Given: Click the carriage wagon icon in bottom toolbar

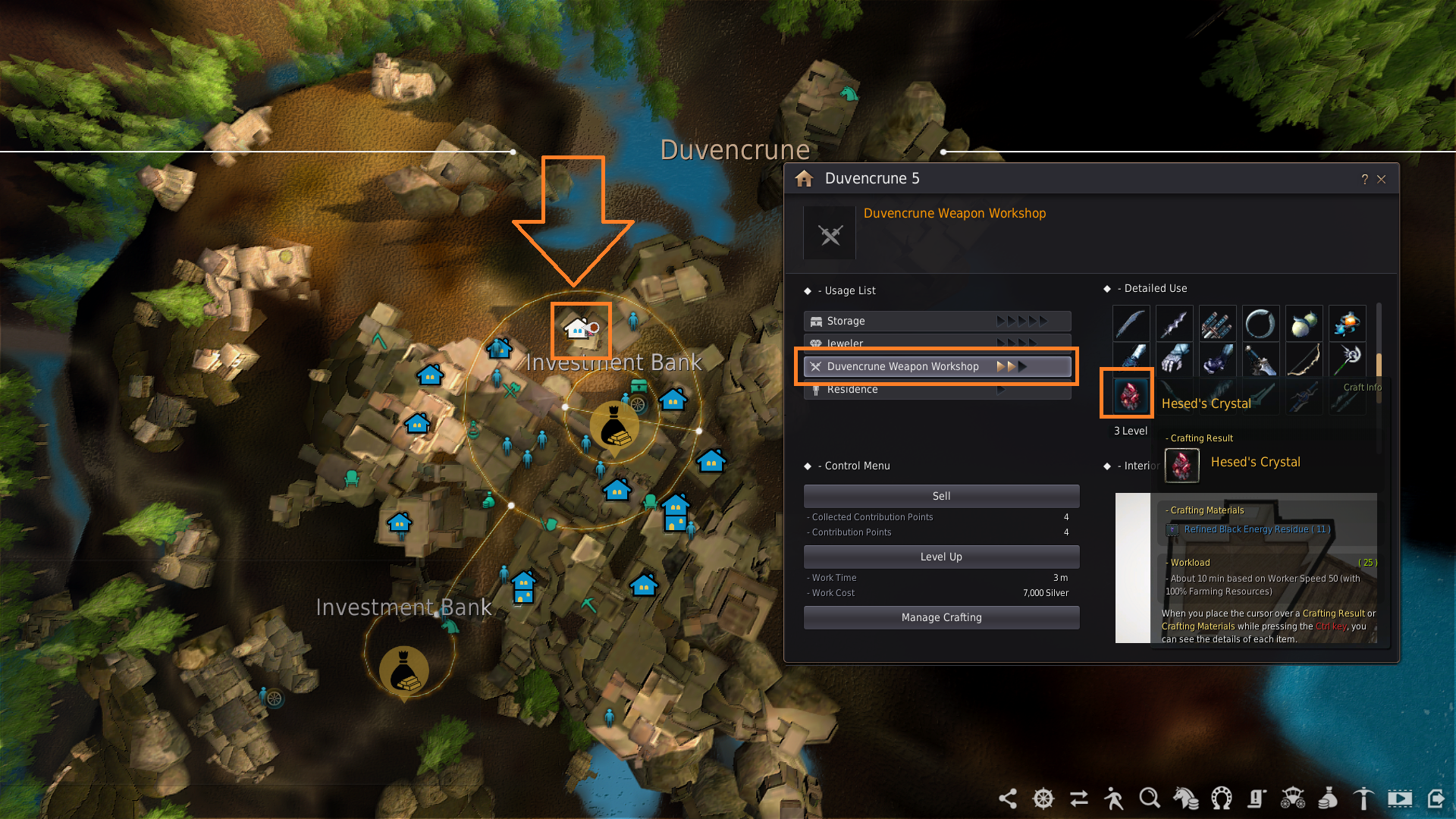Looking at the screenshot, I should [1292, 799].
